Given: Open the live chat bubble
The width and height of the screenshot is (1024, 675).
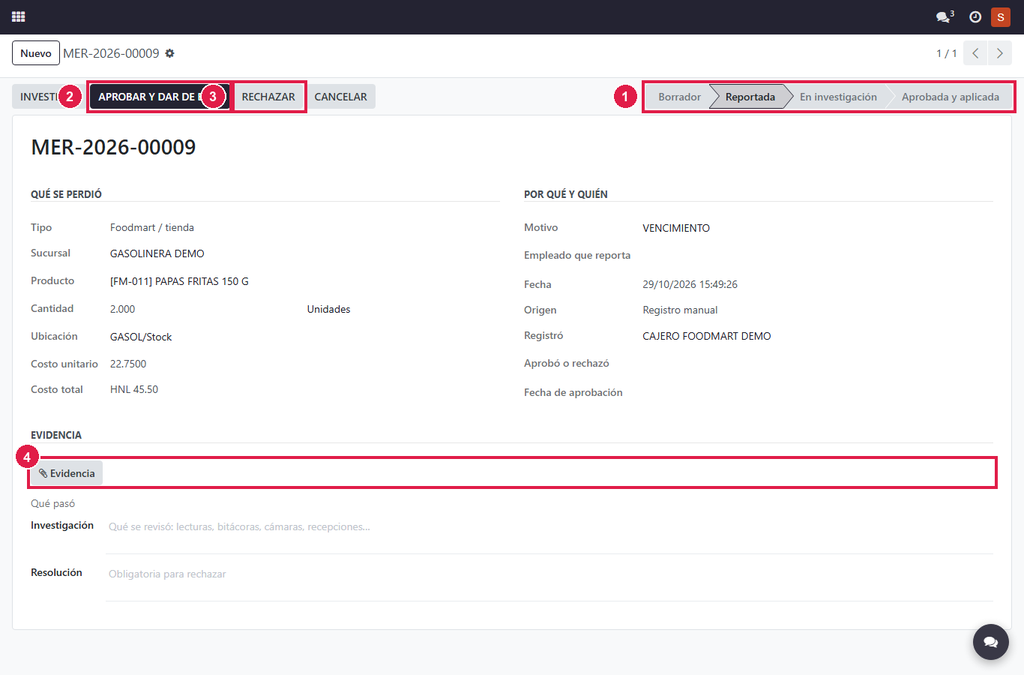Looking at the screenshot, I should click(991, 642).
